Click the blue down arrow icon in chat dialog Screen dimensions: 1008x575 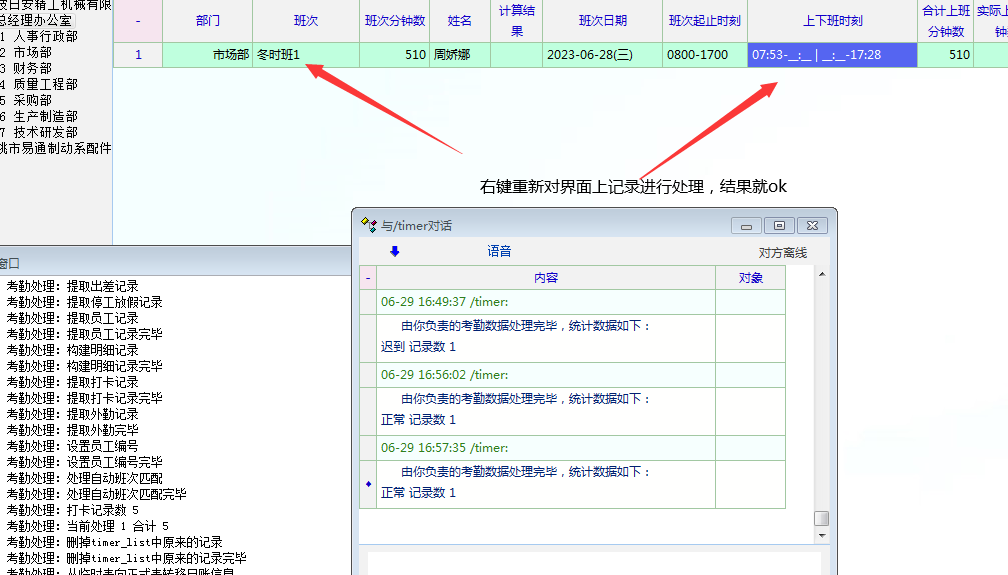point(395,252)
